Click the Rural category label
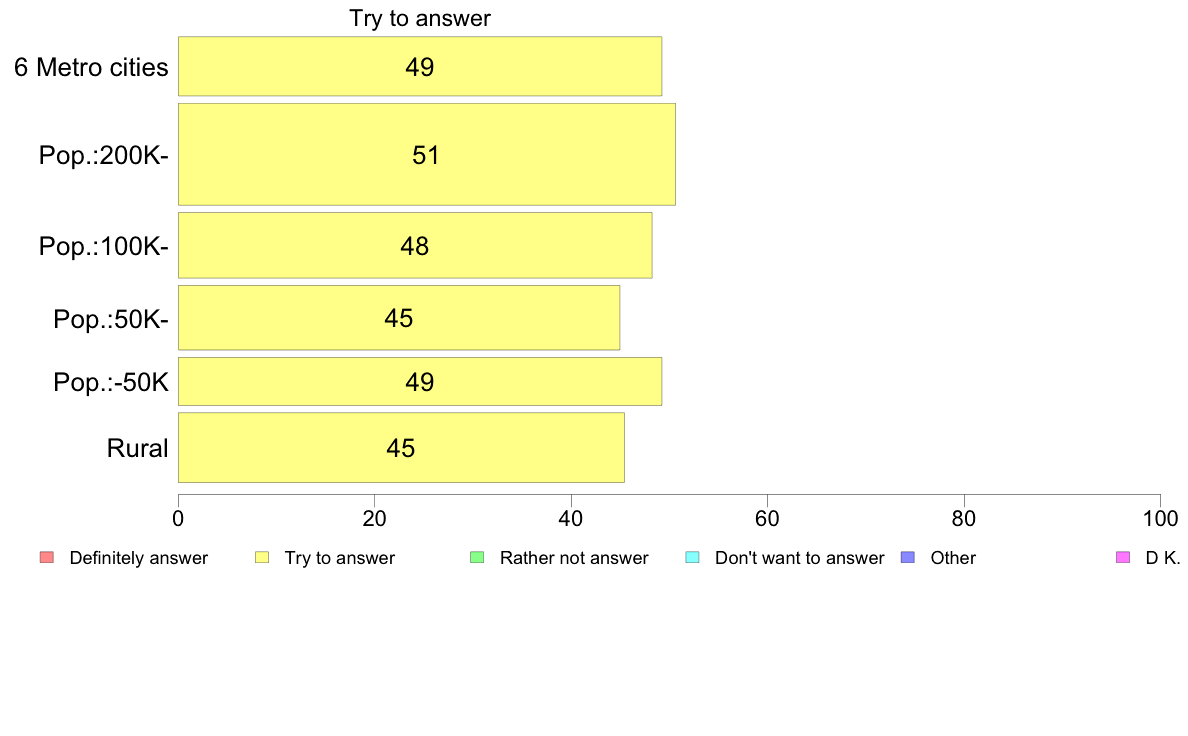The image size is (1188, 736). coord(137,448)
